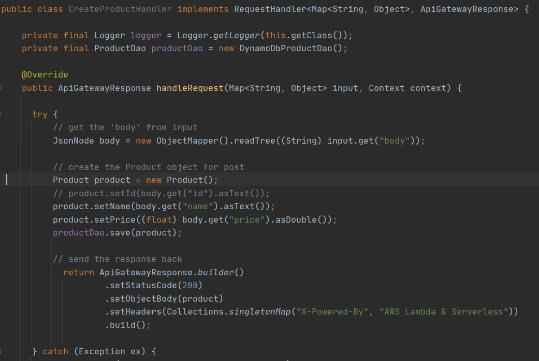Collapse the catch block fold marker
Viewport: 539px width, 361px height.
tap(1, 351)
